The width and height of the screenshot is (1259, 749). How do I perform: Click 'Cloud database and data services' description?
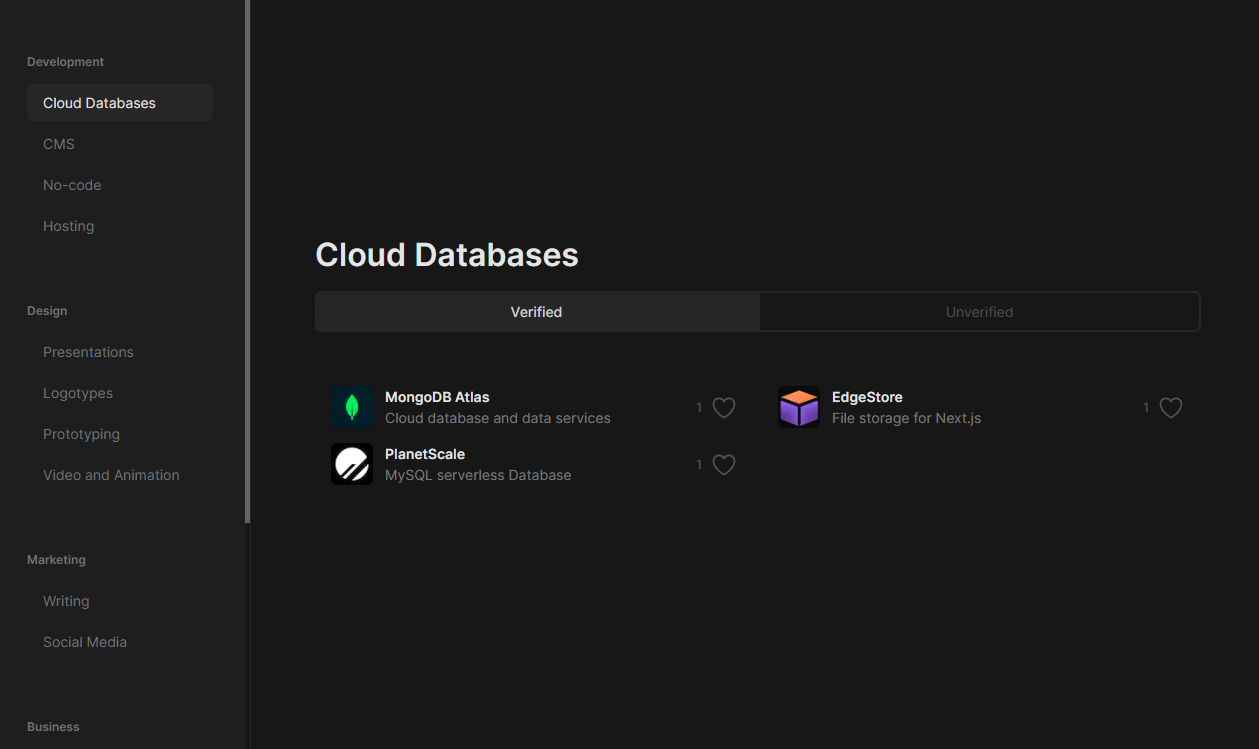[498, 418]
